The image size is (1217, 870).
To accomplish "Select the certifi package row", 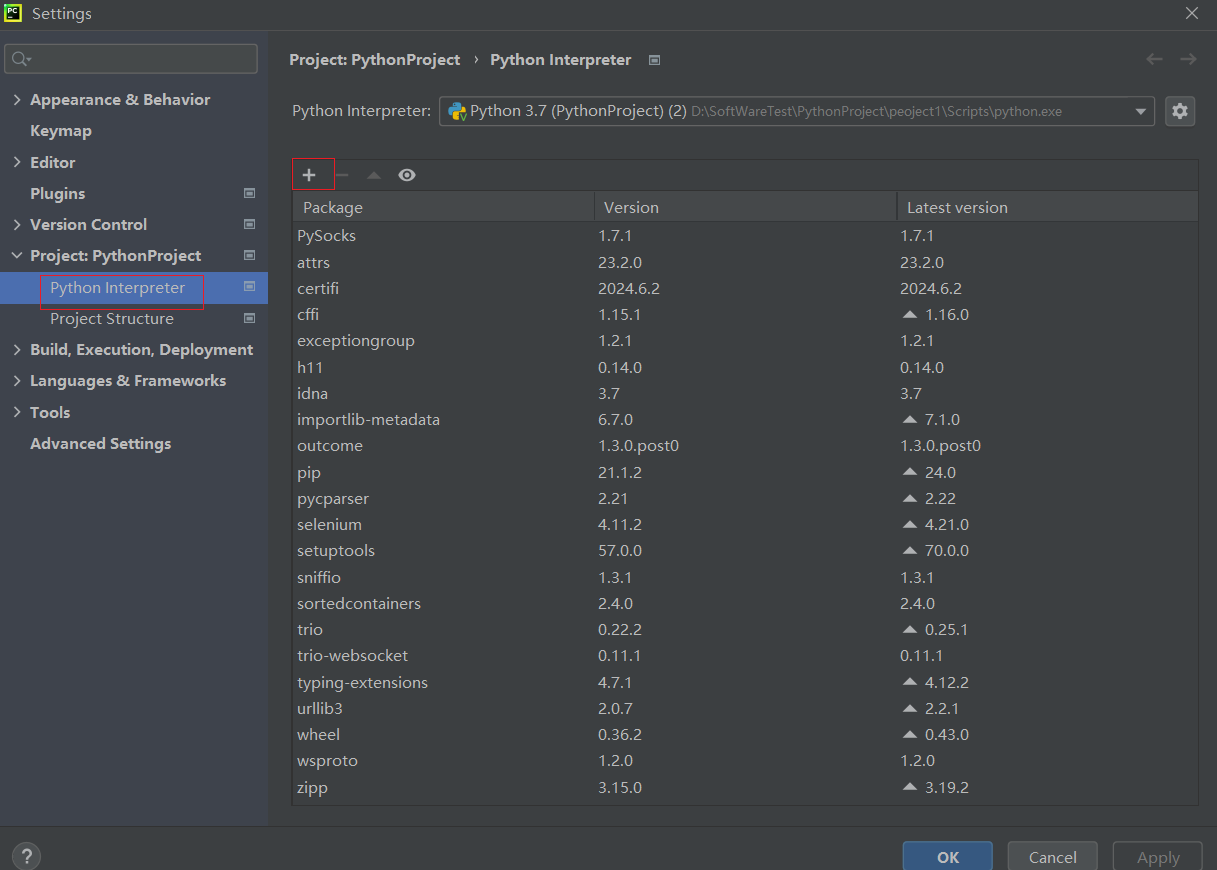I will point(745,288).
